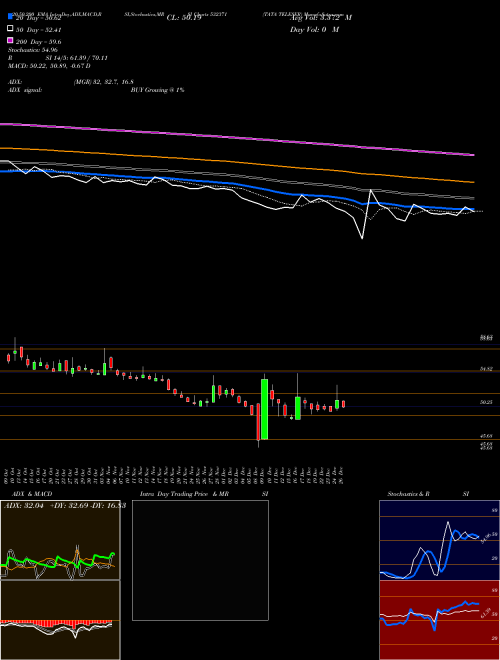Screen dimensions: 500x660
Task: Open the ADX indicator chart panel
Action: [x=60, y=540]
